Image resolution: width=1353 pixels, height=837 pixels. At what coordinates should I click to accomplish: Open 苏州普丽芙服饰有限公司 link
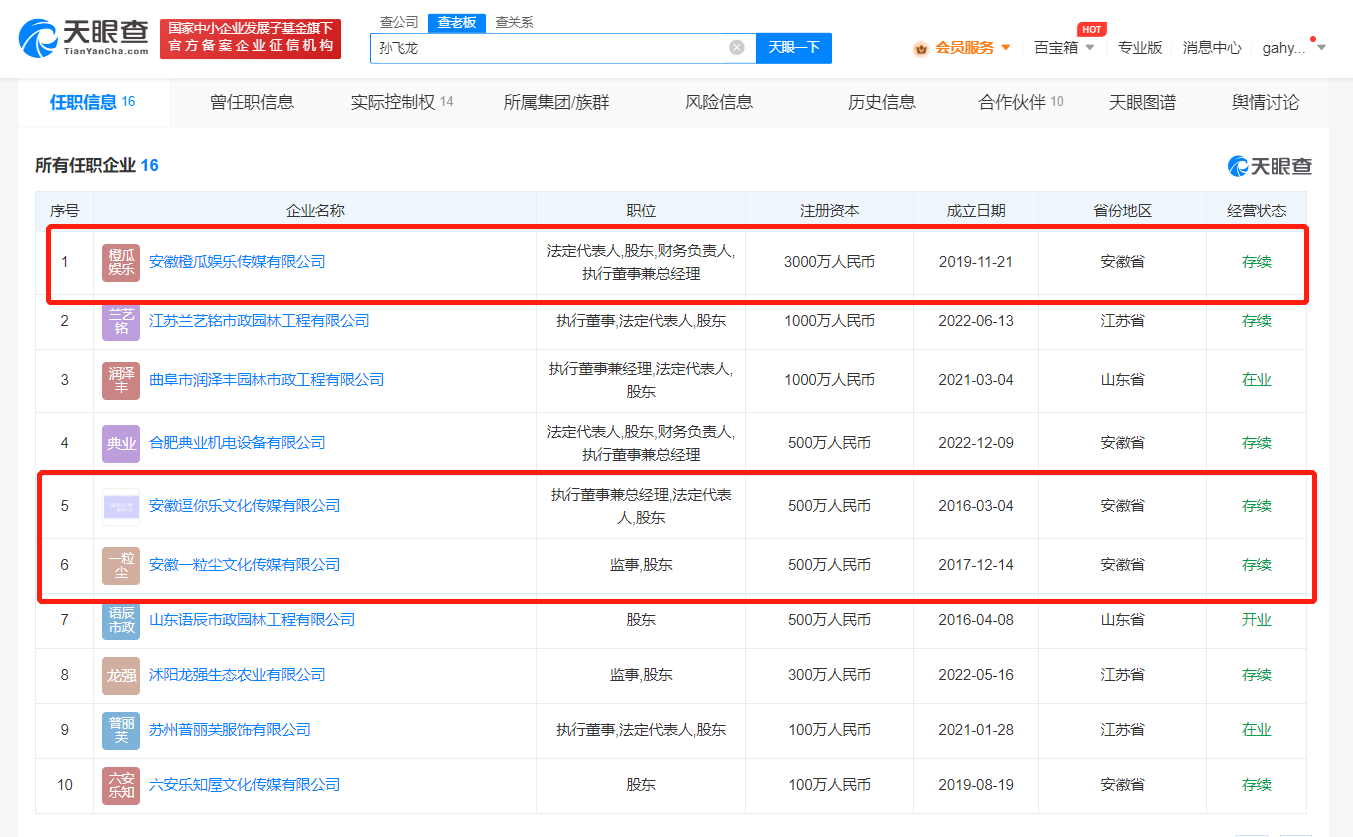tap(230, 730)
